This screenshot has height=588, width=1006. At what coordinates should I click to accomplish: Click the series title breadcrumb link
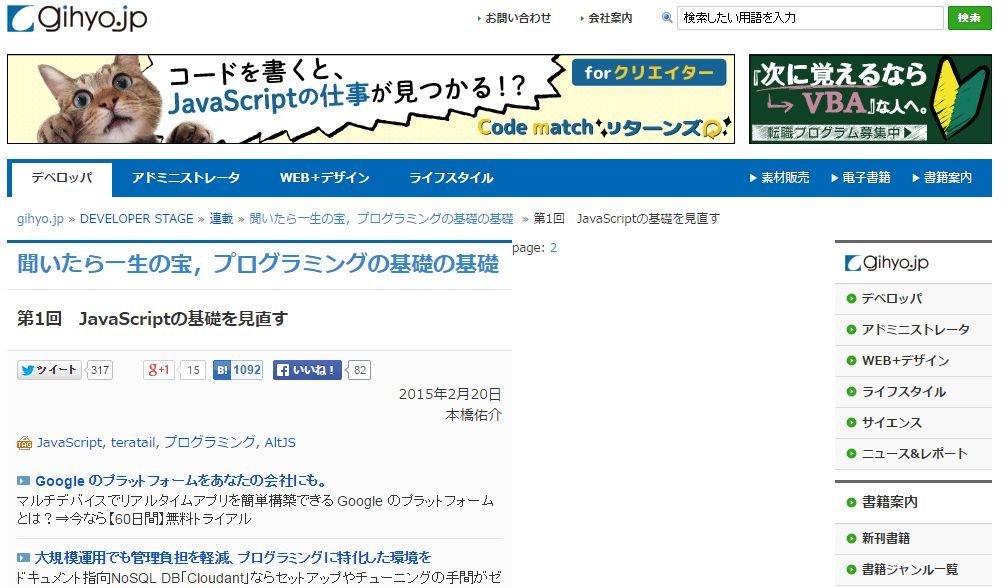(381, 219)
